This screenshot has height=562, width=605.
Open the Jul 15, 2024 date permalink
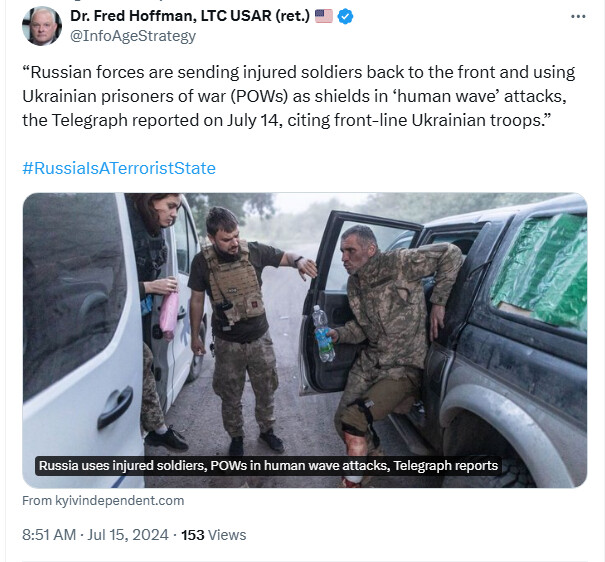point(128,535)
